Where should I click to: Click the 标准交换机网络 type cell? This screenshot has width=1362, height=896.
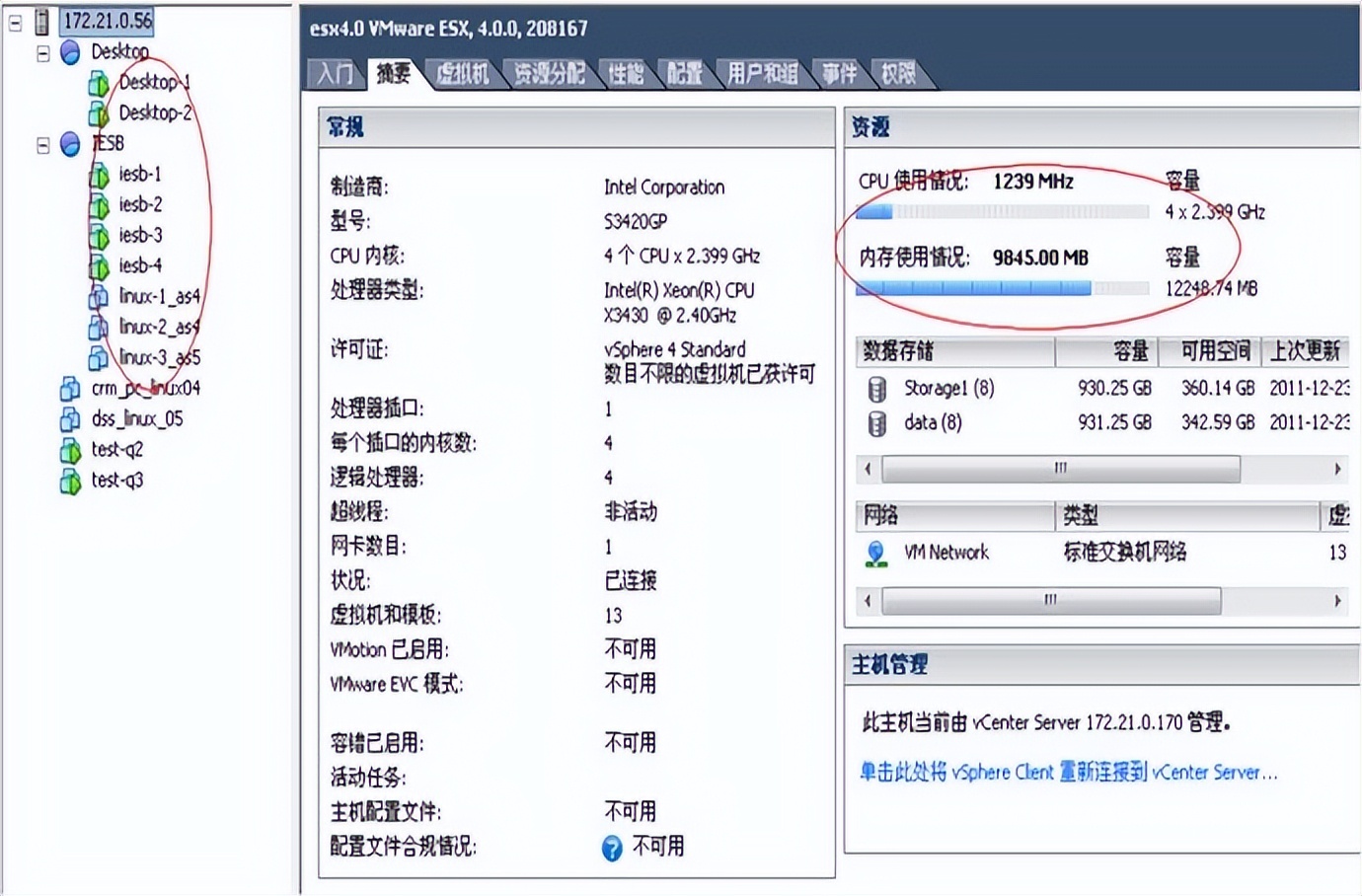pos(1124,553)
